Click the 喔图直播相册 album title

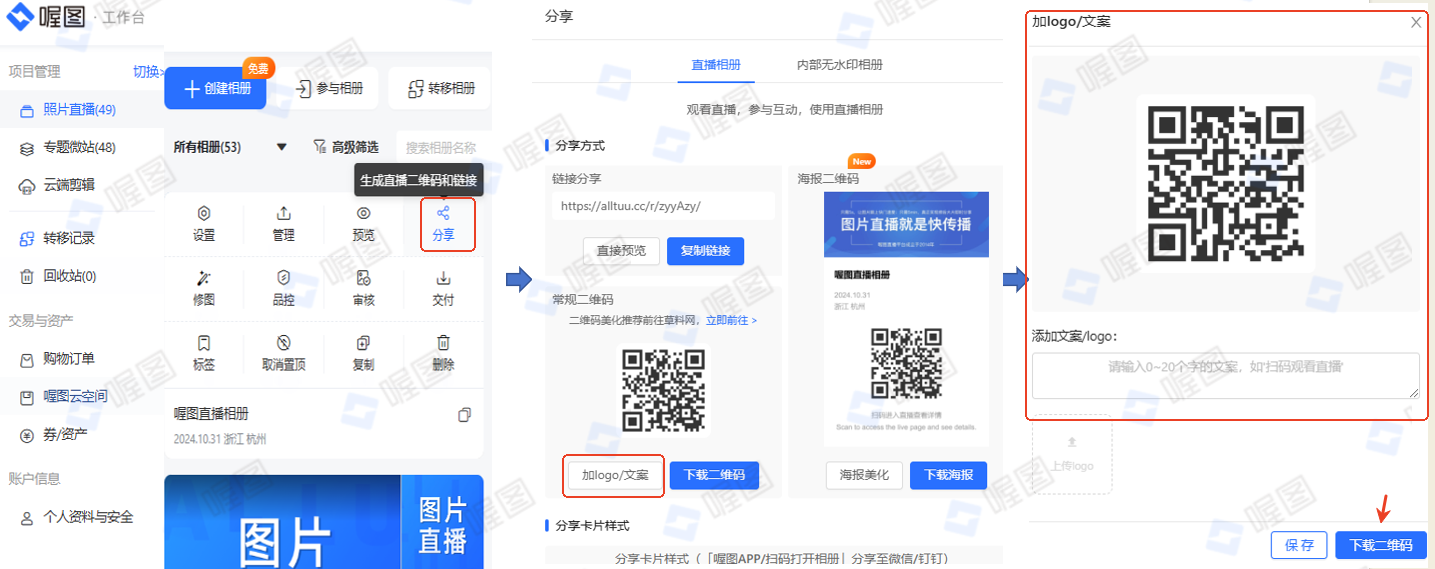click(x=211, y=414)
